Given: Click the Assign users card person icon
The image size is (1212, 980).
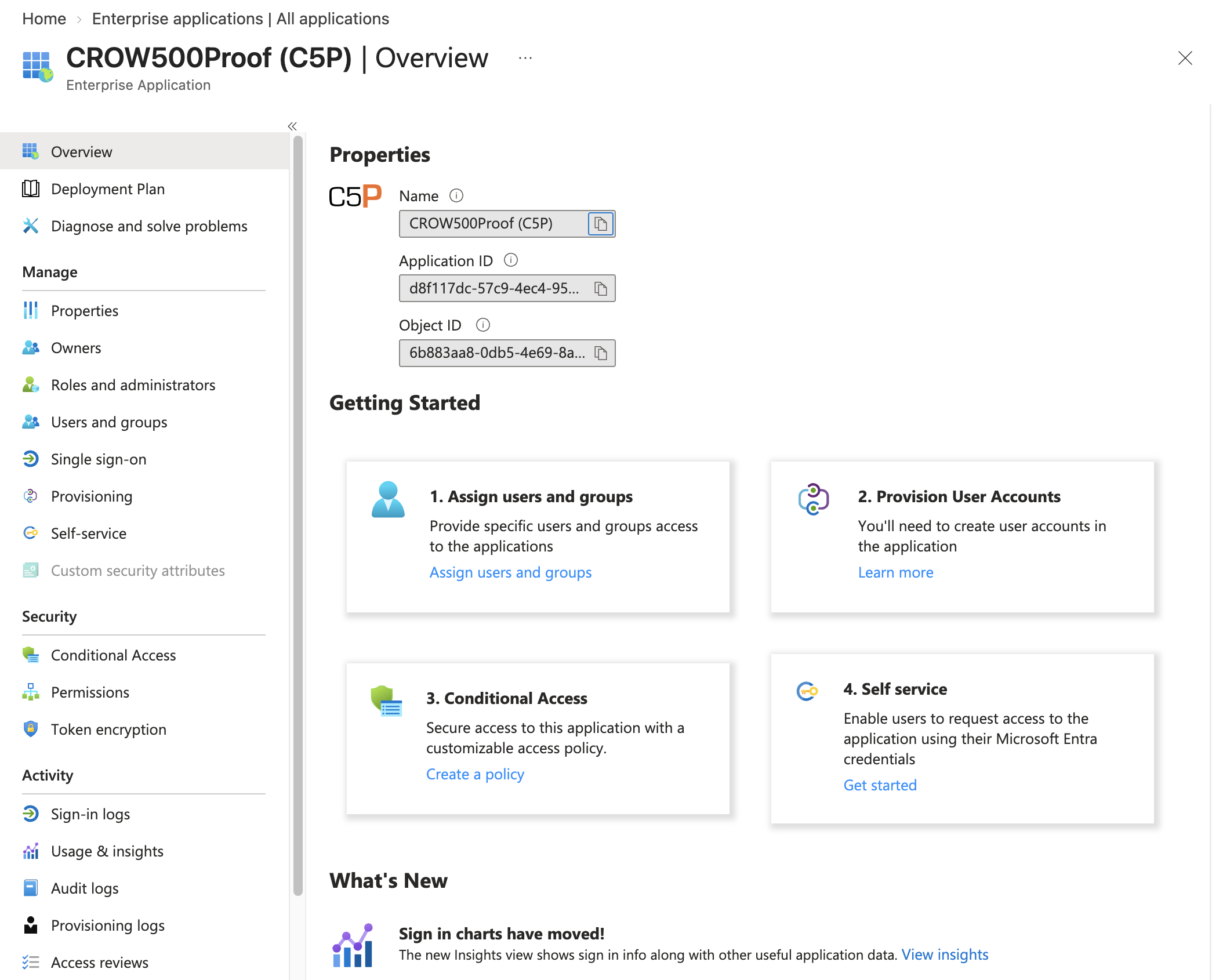Looking at the screenshot, I should click(388, 499).
